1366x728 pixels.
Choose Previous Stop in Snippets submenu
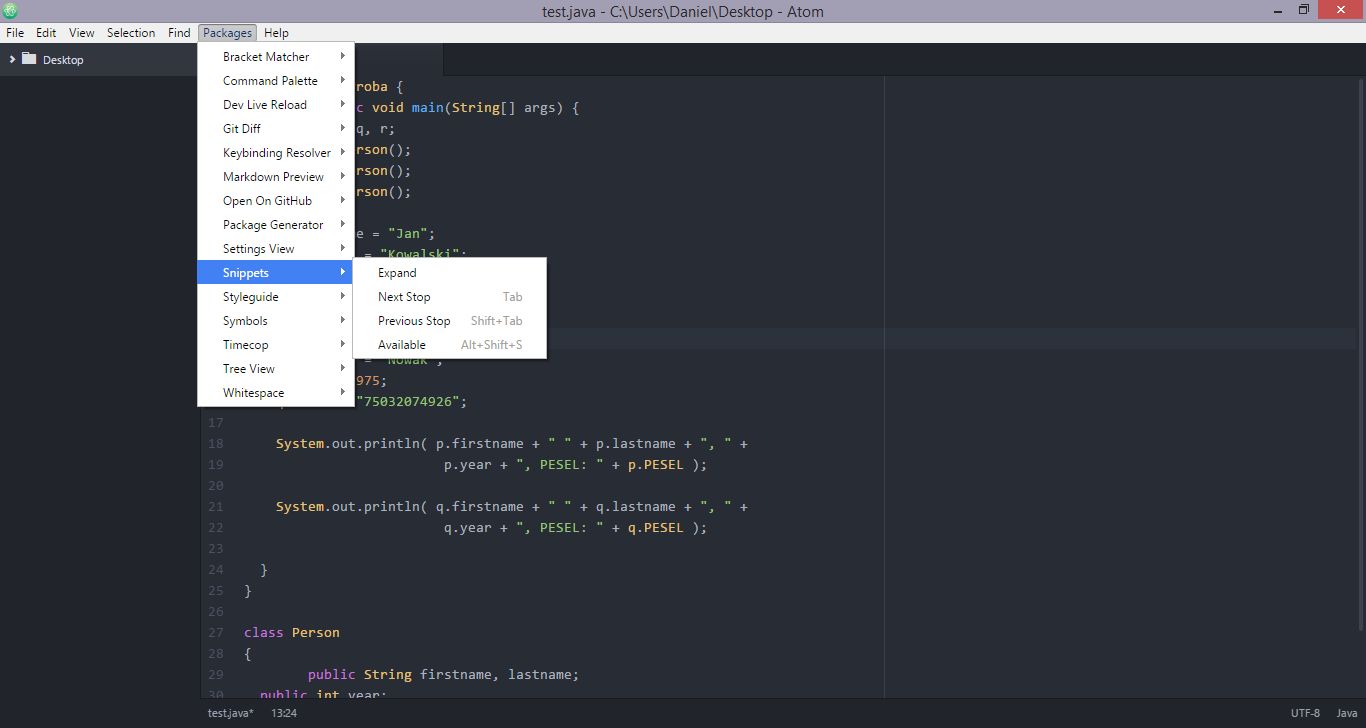[x=450, y=321]
